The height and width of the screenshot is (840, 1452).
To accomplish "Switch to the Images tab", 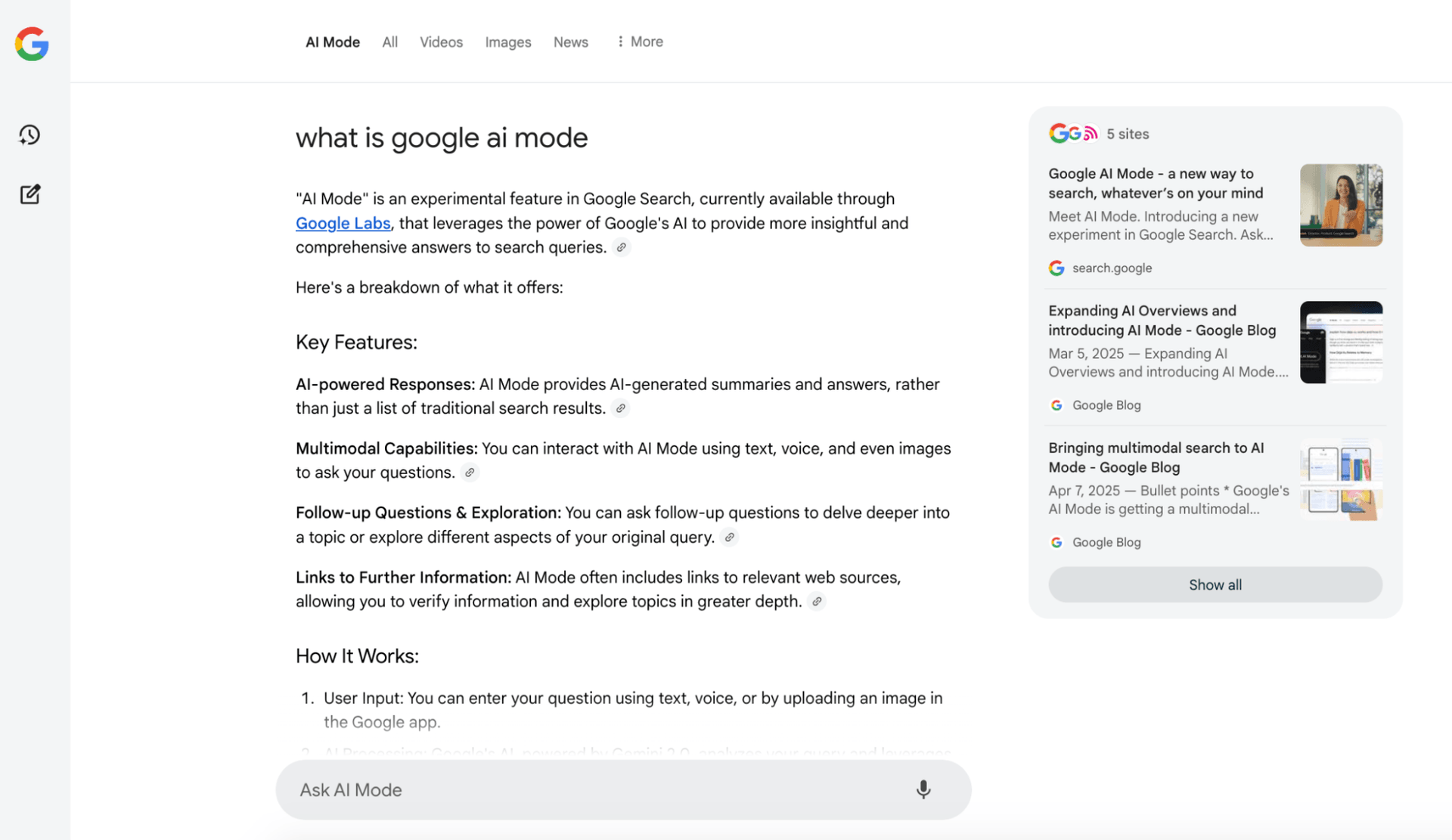I will coord(507,42).
